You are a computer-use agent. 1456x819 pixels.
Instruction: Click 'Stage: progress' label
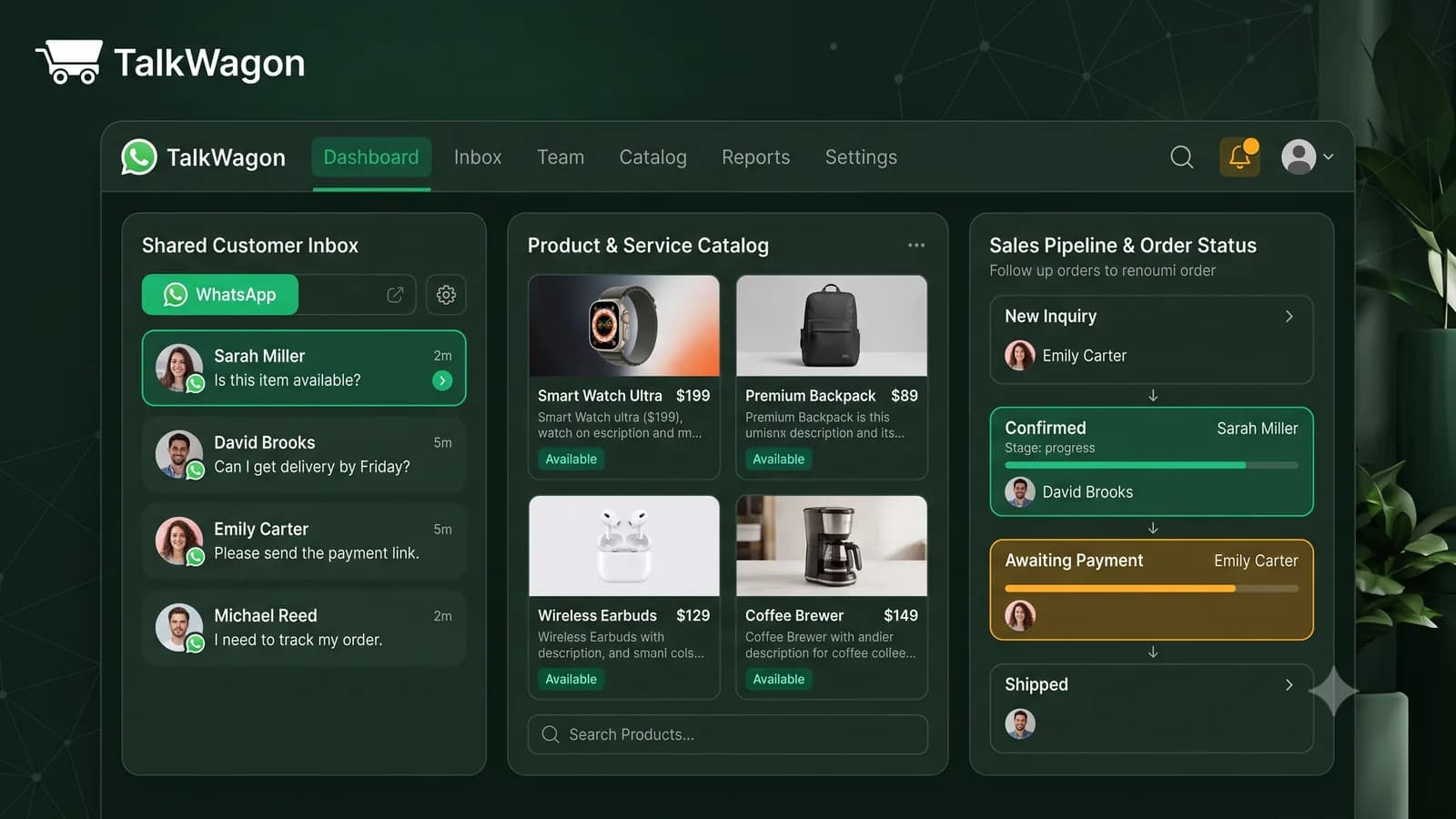point(1050,449)
